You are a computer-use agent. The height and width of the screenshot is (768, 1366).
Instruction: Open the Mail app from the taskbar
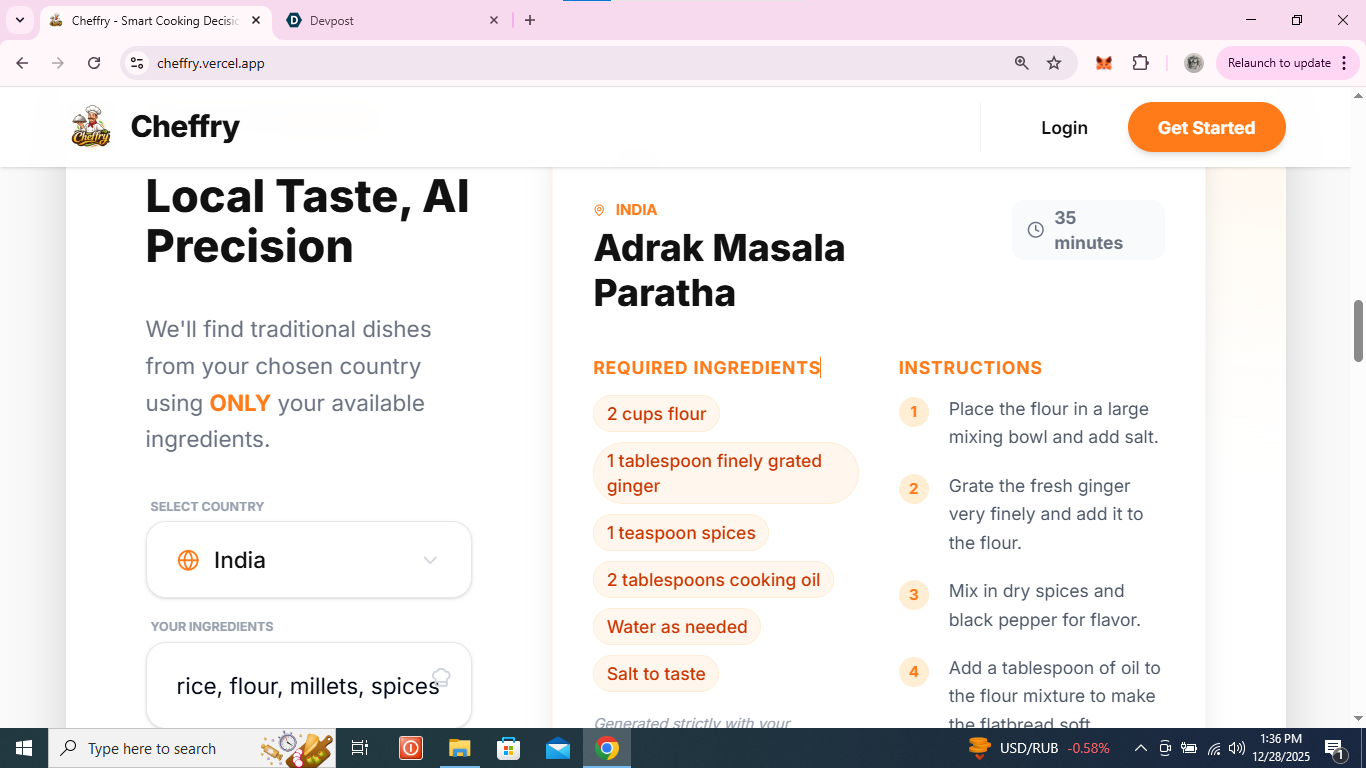tap(558, 748)
